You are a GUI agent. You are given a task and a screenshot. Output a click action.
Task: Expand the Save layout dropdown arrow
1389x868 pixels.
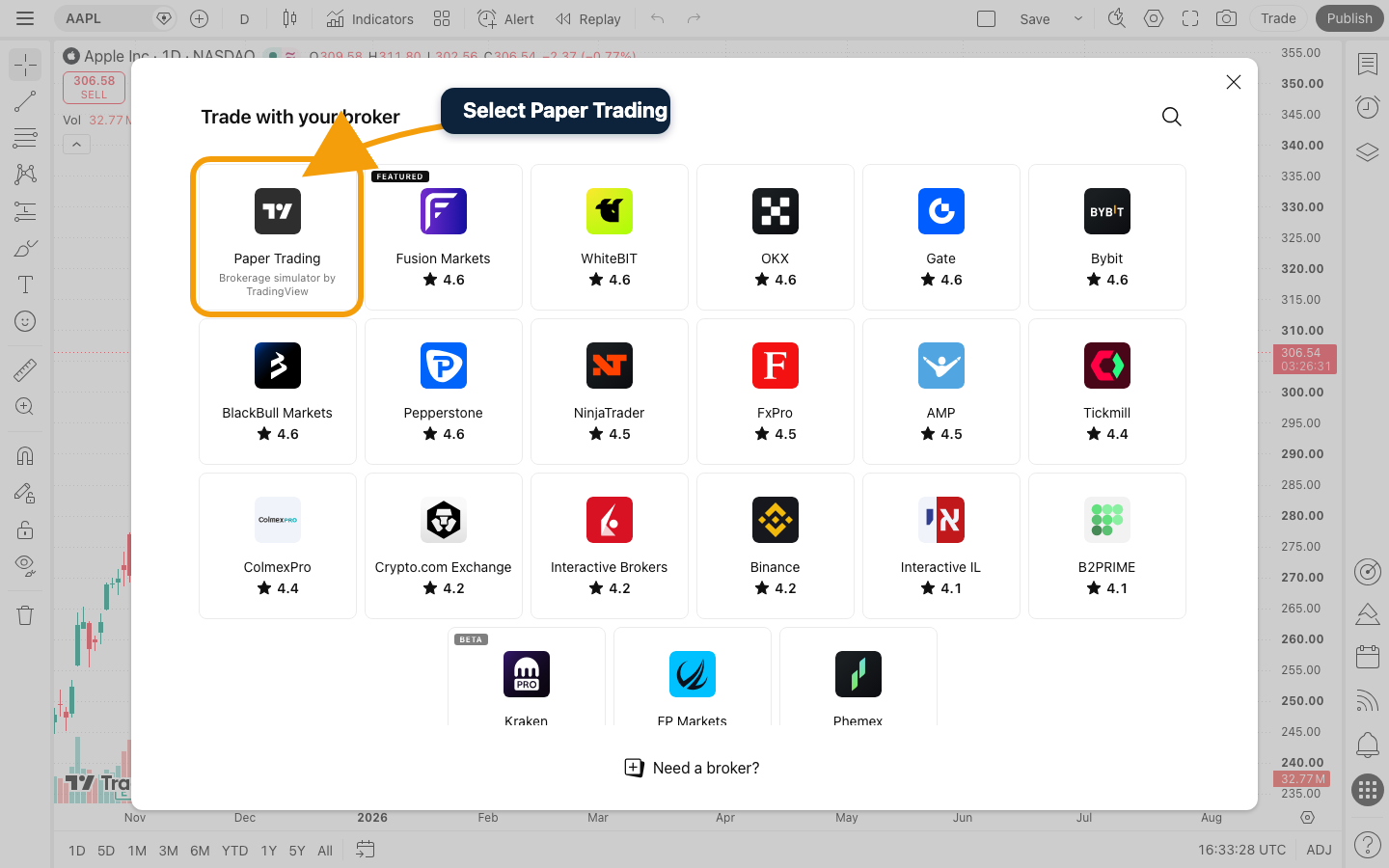click(x=1078, y=18)
